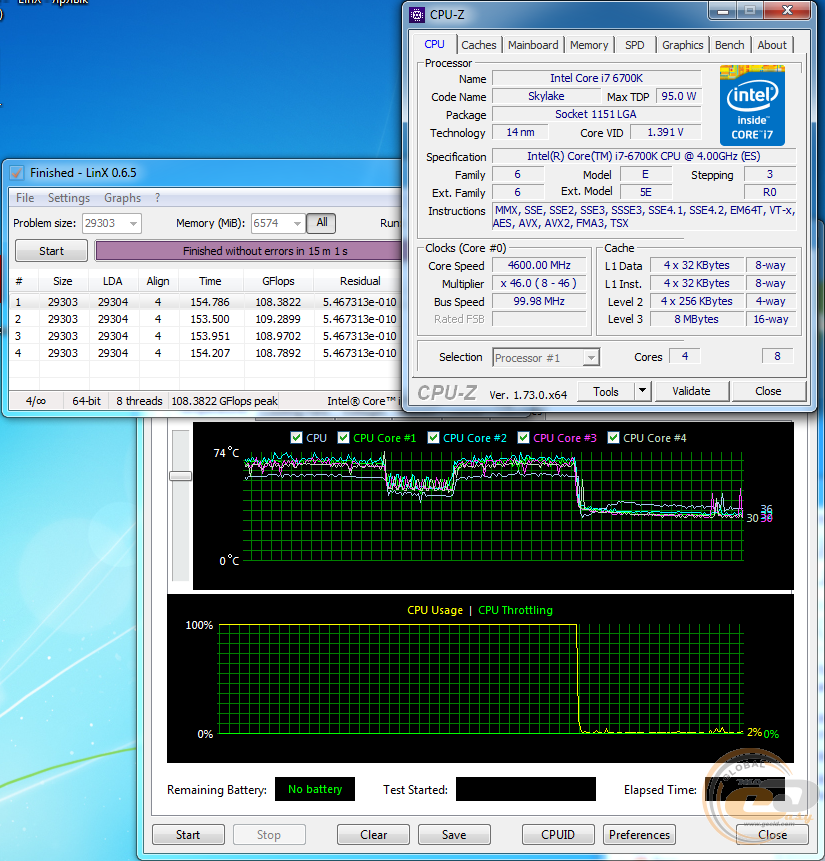Switch to the SPD tab
This screenshot has height=861, width=825.
634,45
